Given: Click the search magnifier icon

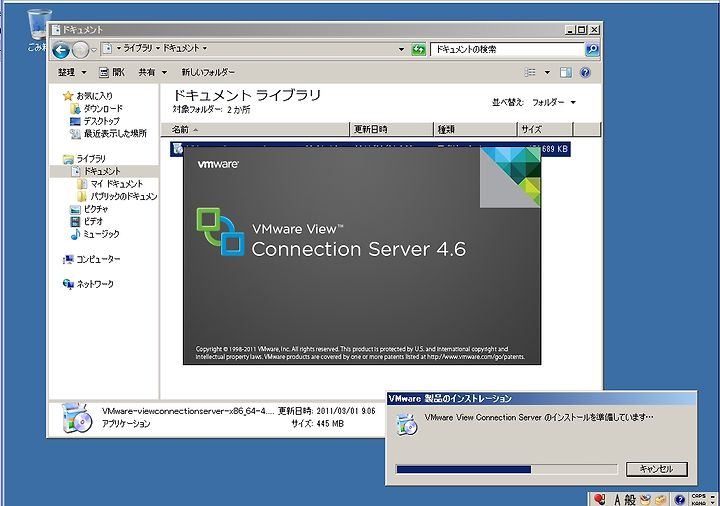Looking at the screenshot, I should [592, 49].
